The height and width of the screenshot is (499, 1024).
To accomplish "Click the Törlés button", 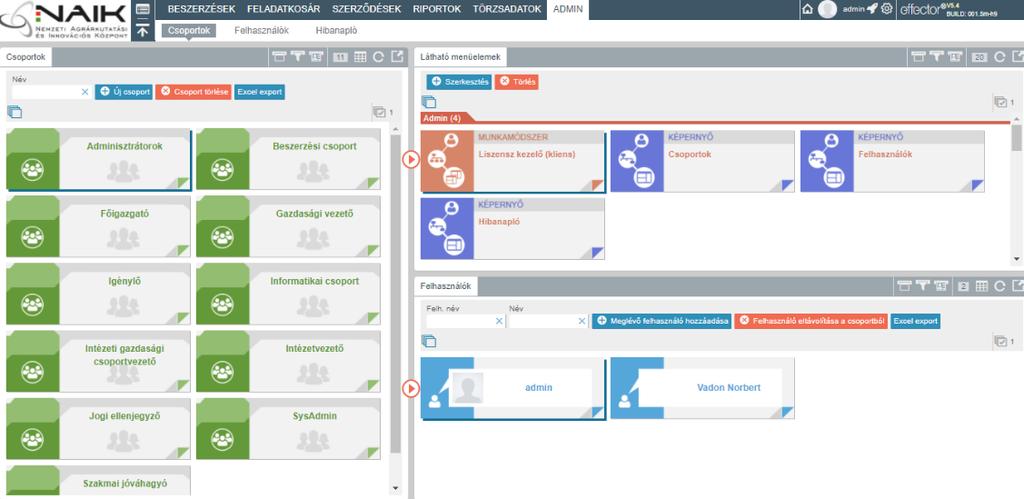I will pos(517,82).
